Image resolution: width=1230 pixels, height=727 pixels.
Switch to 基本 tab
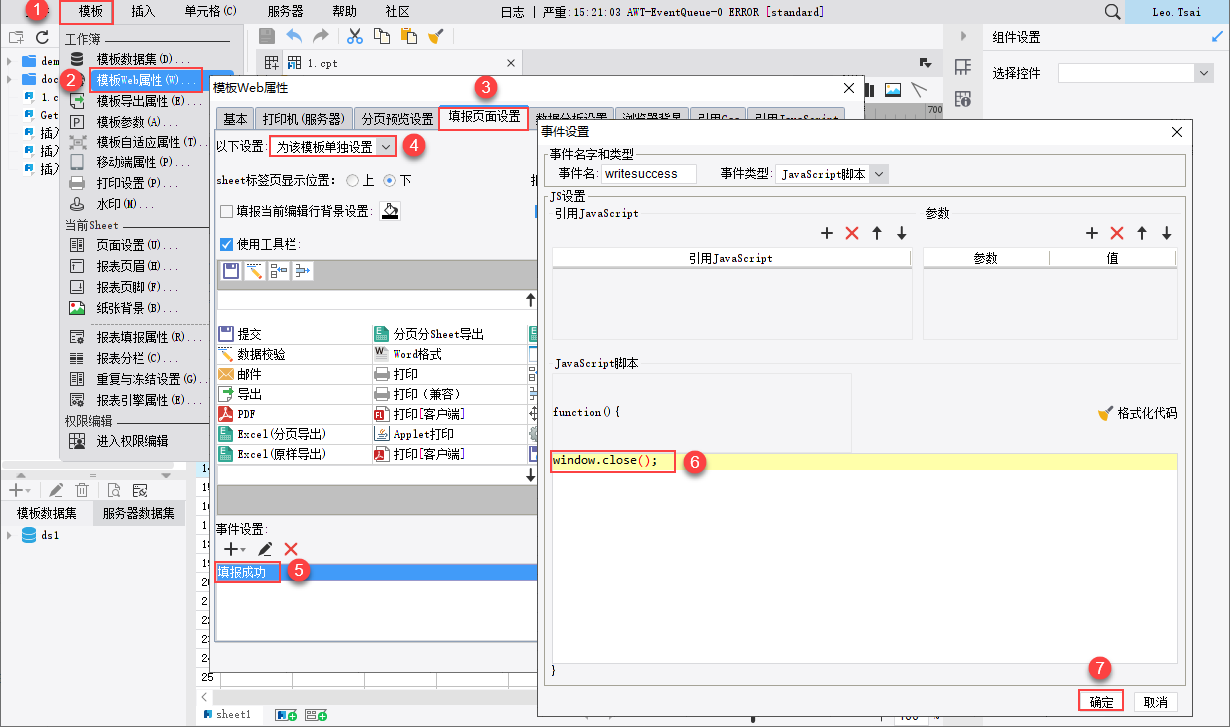coord(235,118)
